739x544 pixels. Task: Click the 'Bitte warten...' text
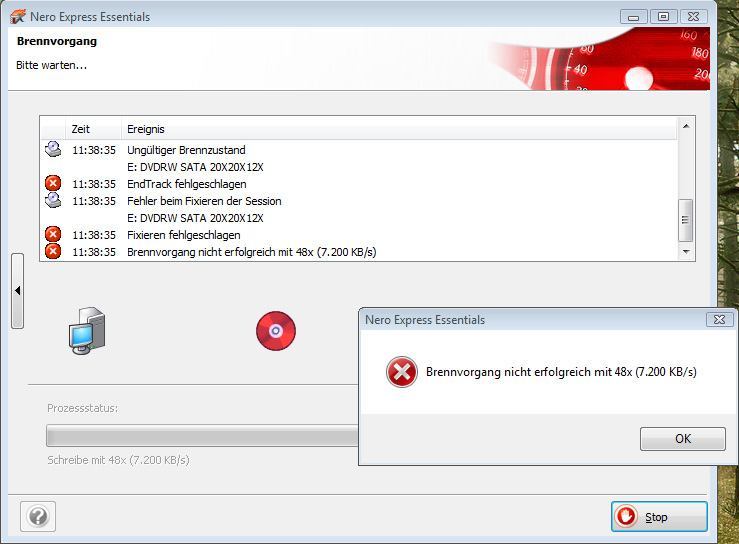point(51,65)
